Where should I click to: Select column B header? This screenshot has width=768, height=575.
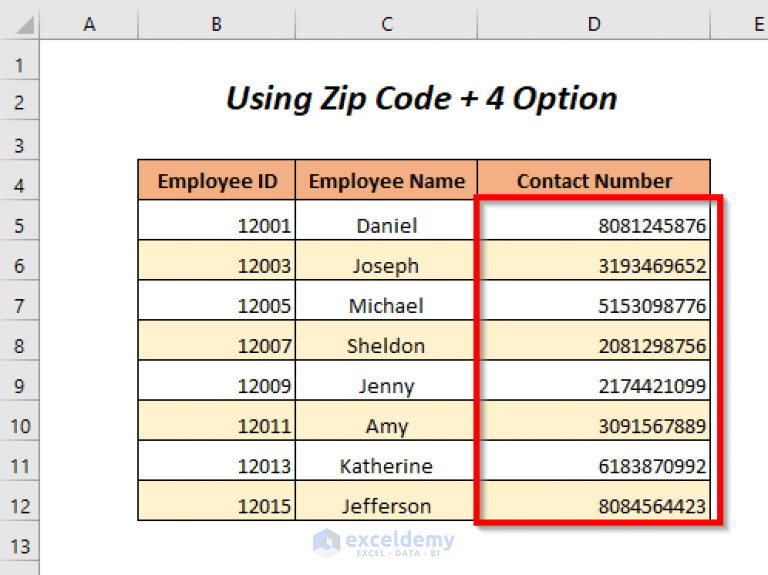click(x=216, y=24)
